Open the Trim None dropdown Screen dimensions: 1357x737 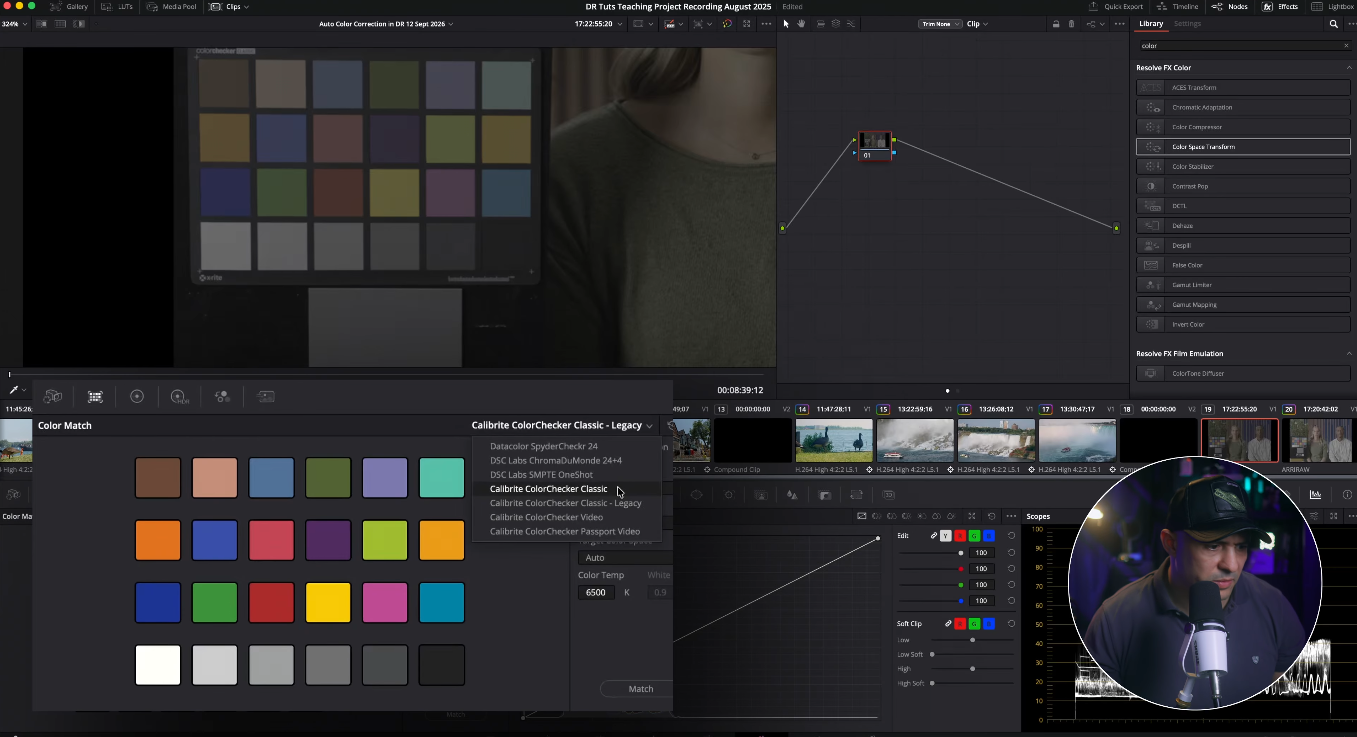[939, 23]
